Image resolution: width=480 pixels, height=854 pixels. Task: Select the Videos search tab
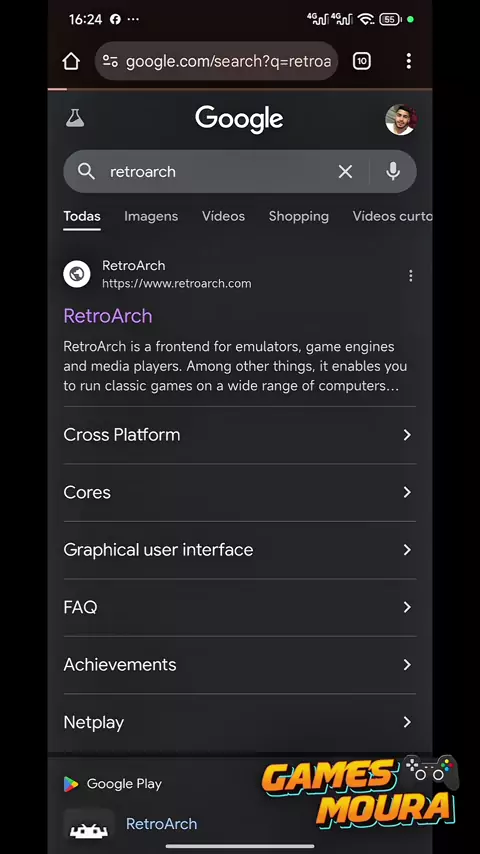(223, 216)
